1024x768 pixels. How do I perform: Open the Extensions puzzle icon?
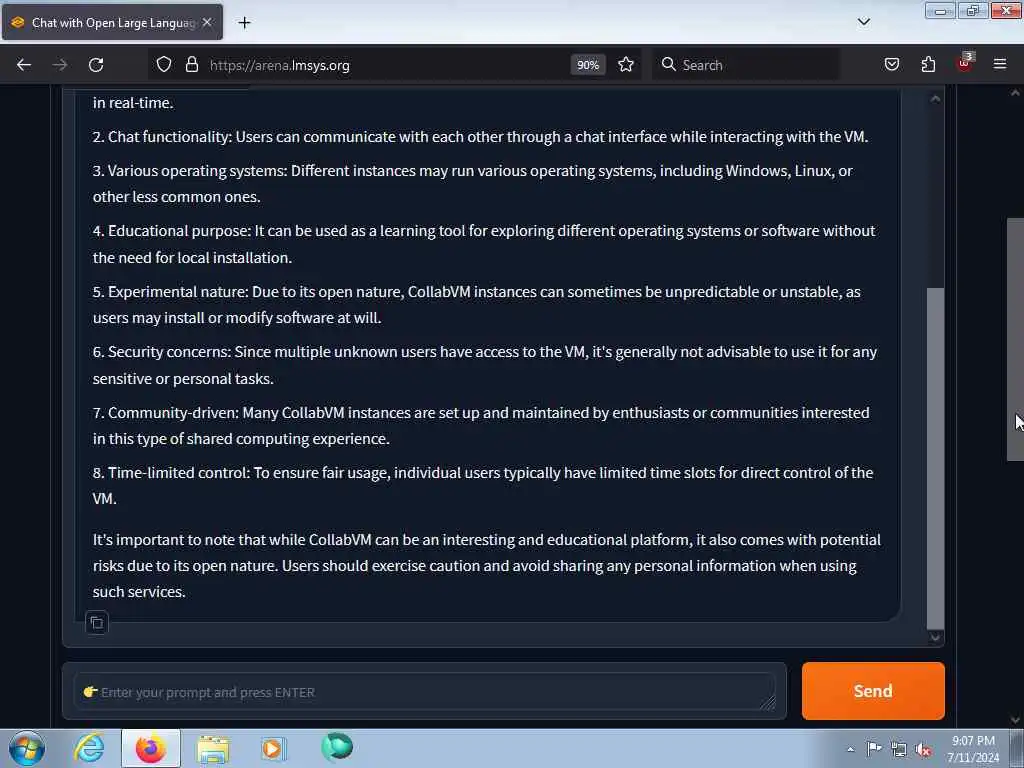[928, 65]
